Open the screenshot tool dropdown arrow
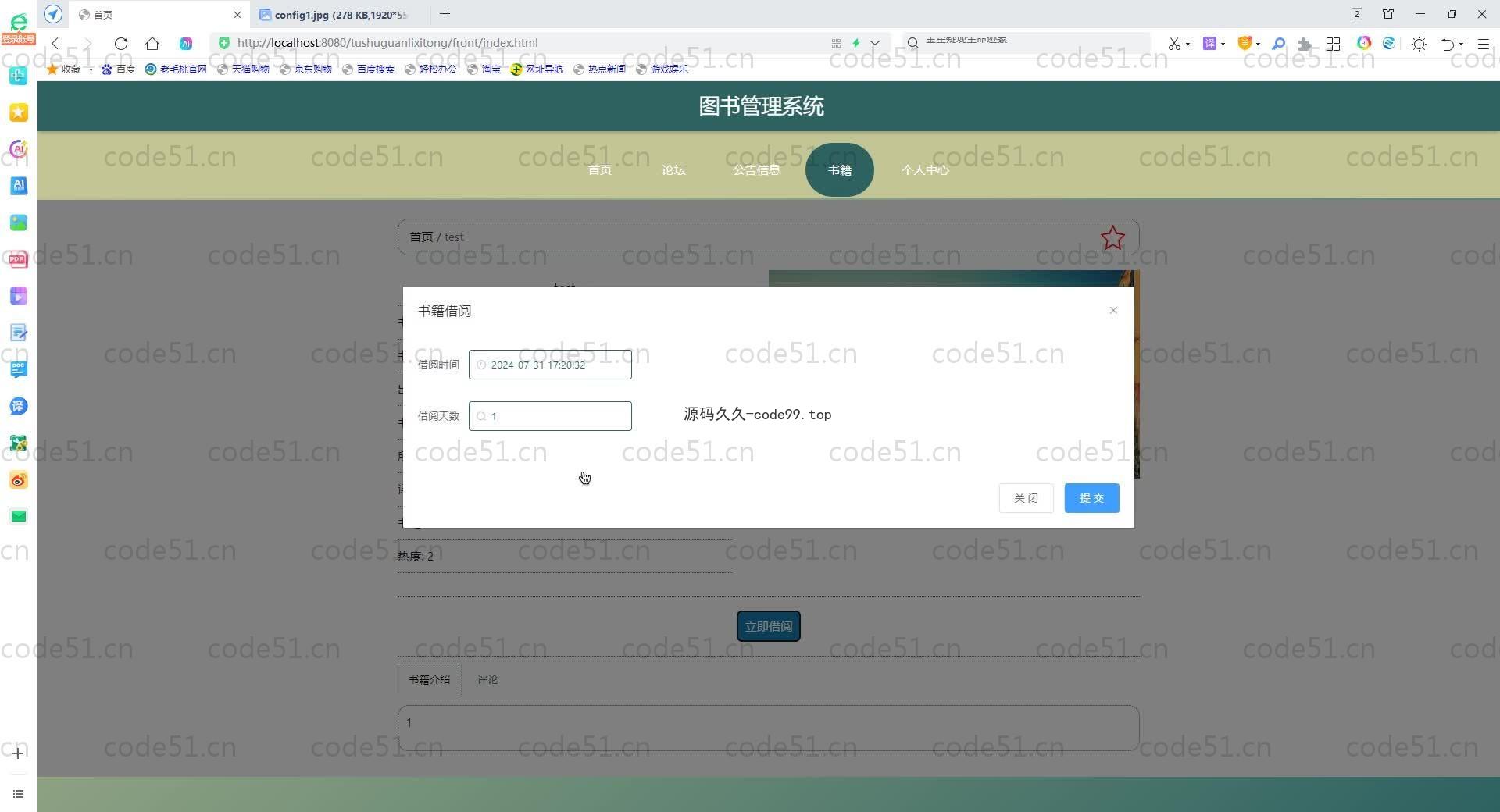This screenshot has height=812, width=1500. click(1187, 44)
